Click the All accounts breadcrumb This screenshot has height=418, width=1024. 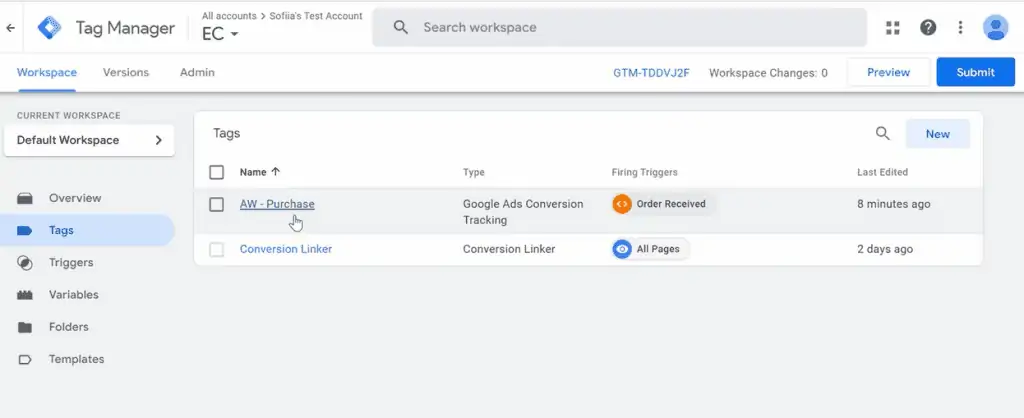pyautogui.click(x=229, y=16)
